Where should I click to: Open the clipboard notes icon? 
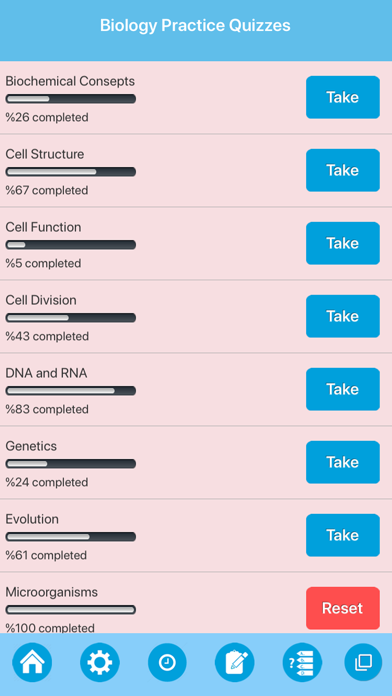tap(234, 662)
